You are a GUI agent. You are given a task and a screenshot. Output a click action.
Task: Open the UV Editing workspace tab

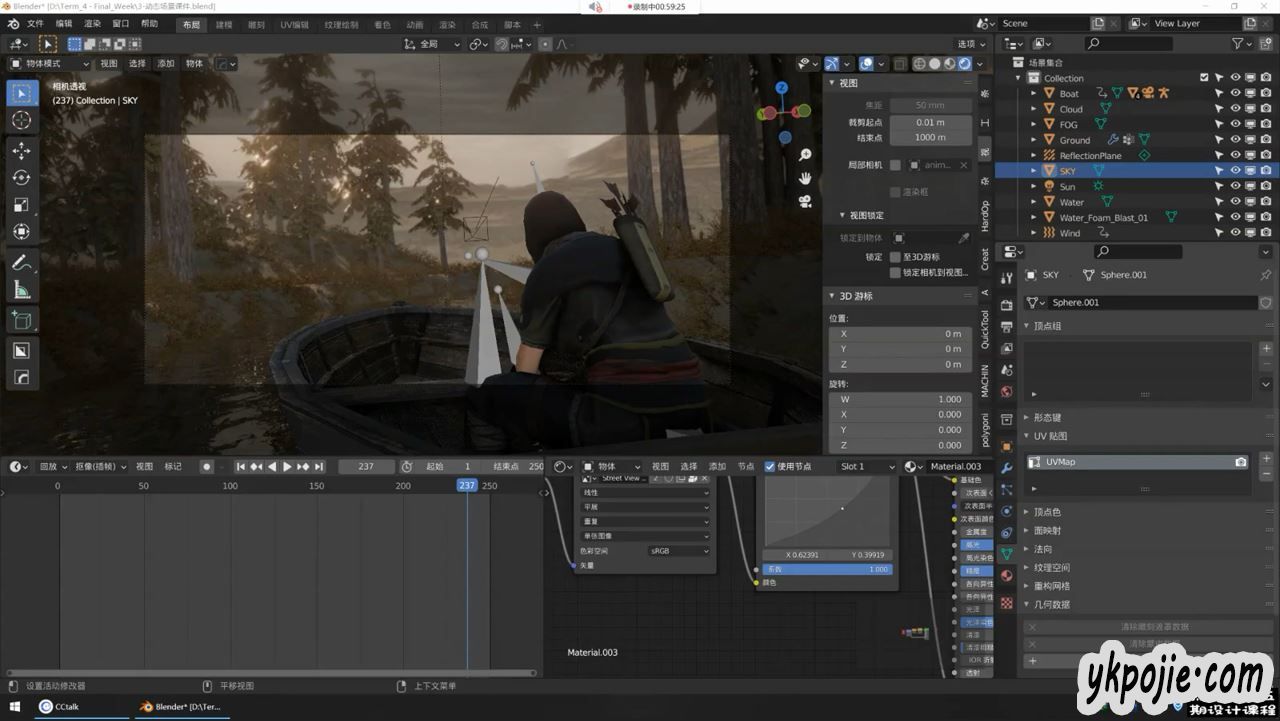[294, 24]
